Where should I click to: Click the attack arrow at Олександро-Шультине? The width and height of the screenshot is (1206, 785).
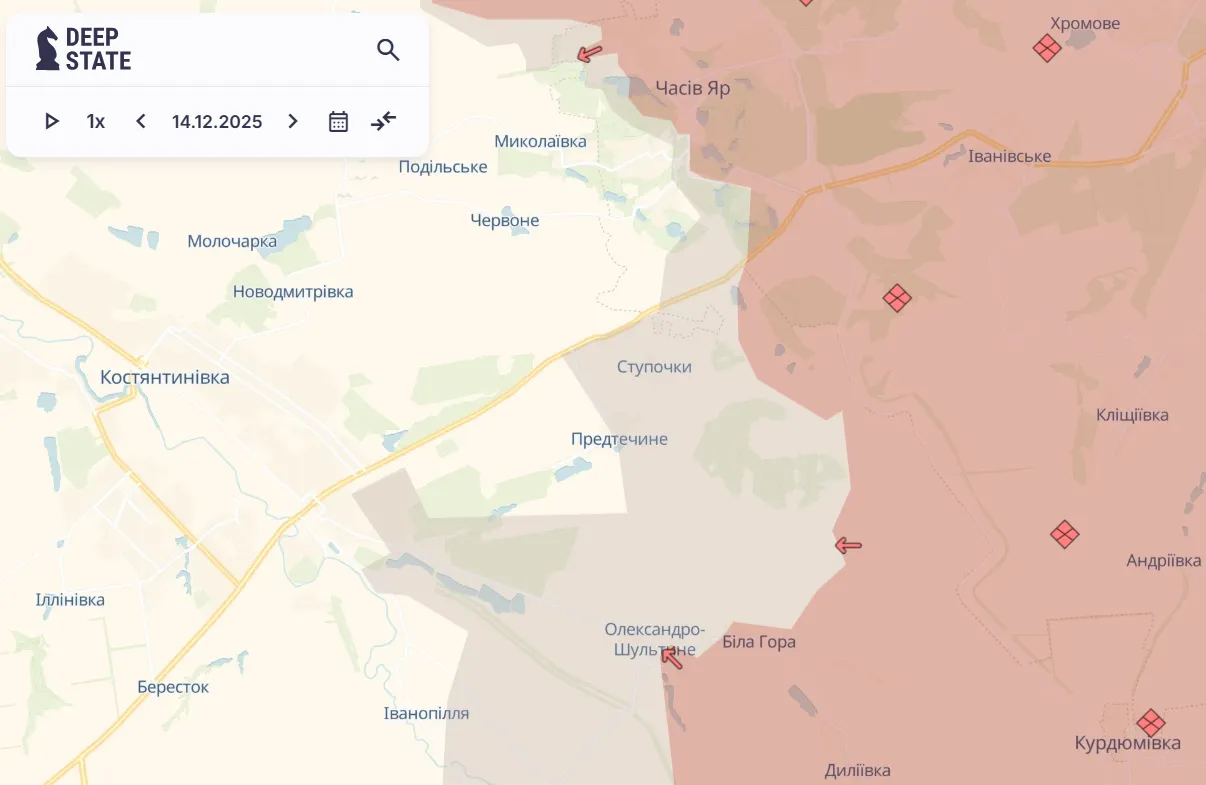(672, 657)
